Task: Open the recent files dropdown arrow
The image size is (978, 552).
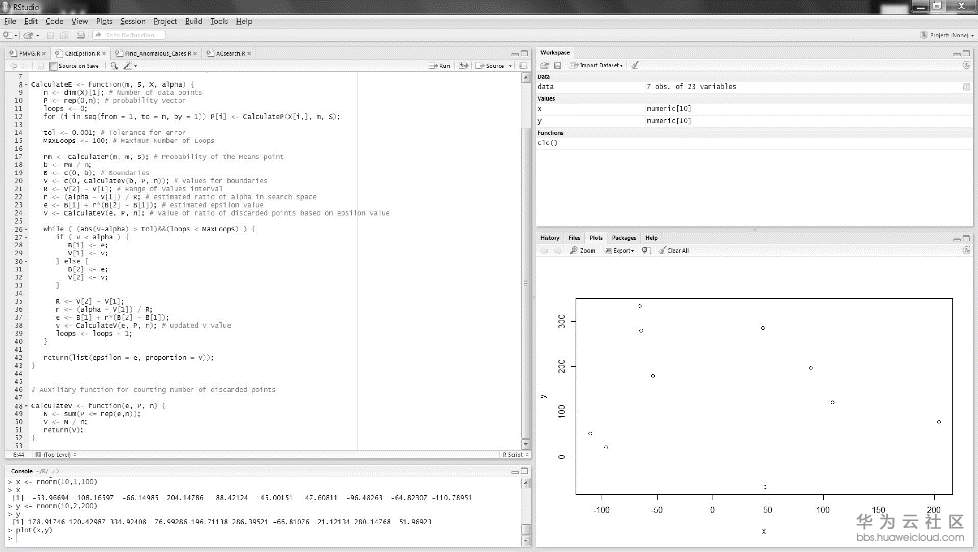Action: (x=37, y=36)
